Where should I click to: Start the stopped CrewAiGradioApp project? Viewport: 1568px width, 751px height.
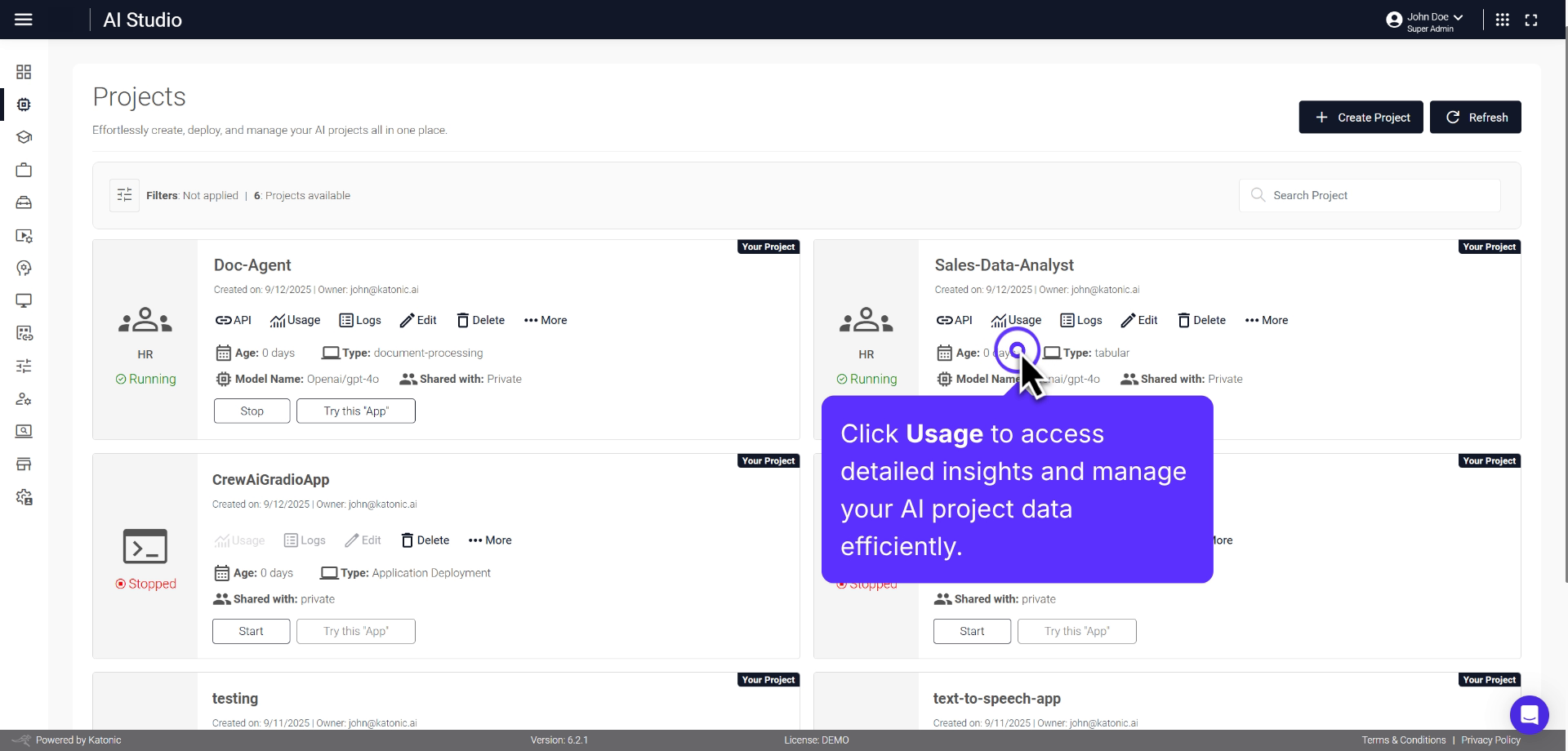click(x=251, y=630)
